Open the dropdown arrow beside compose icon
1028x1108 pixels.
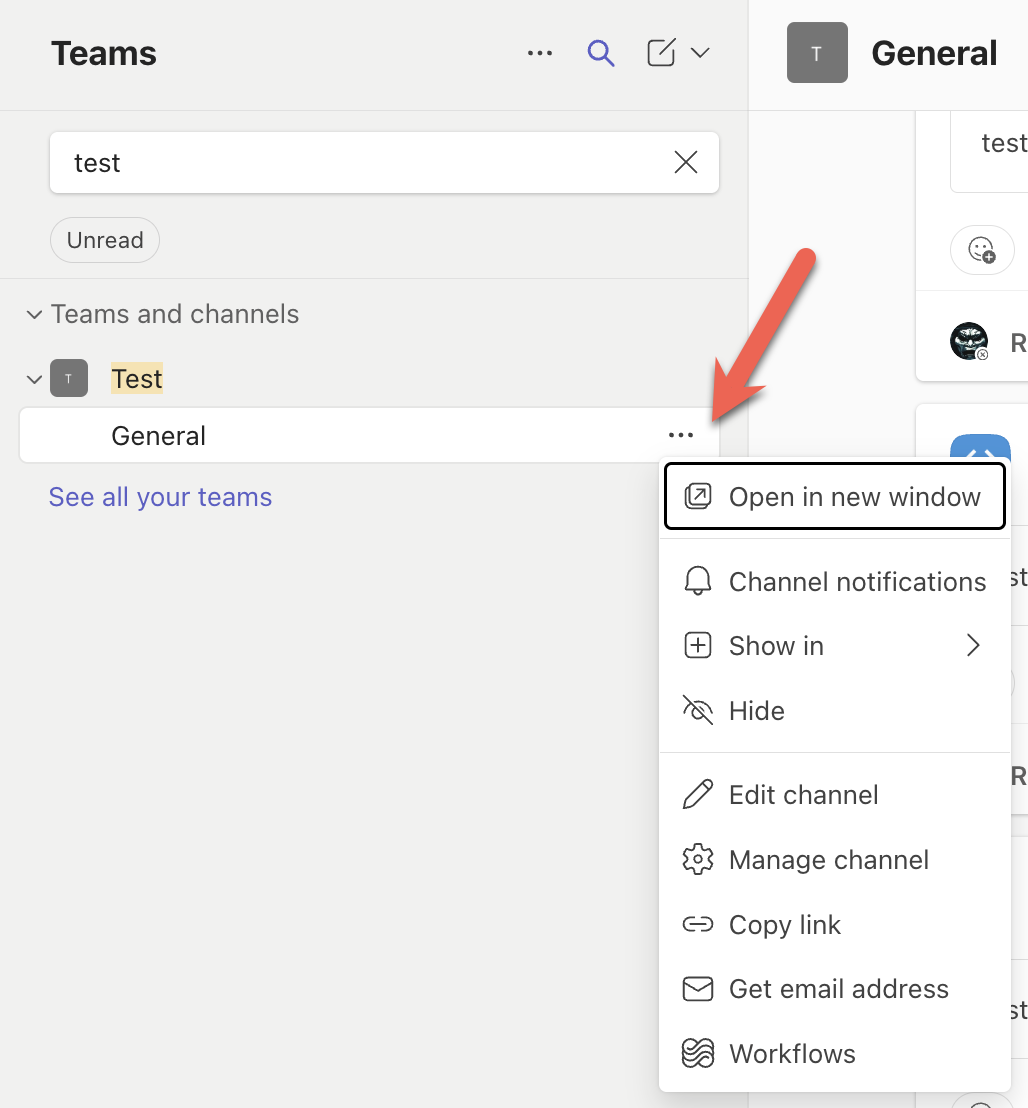[x=699, y=53]
